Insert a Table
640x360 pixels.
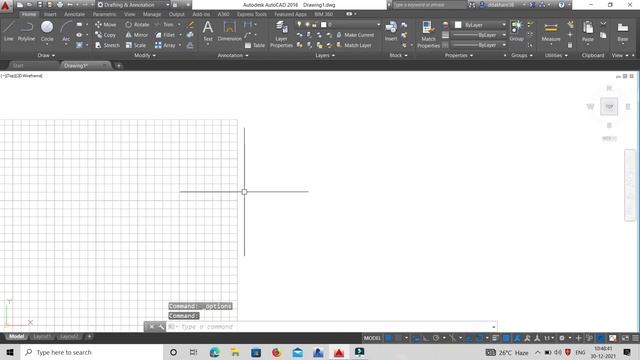pyautogui.click(x=255, y=45)
